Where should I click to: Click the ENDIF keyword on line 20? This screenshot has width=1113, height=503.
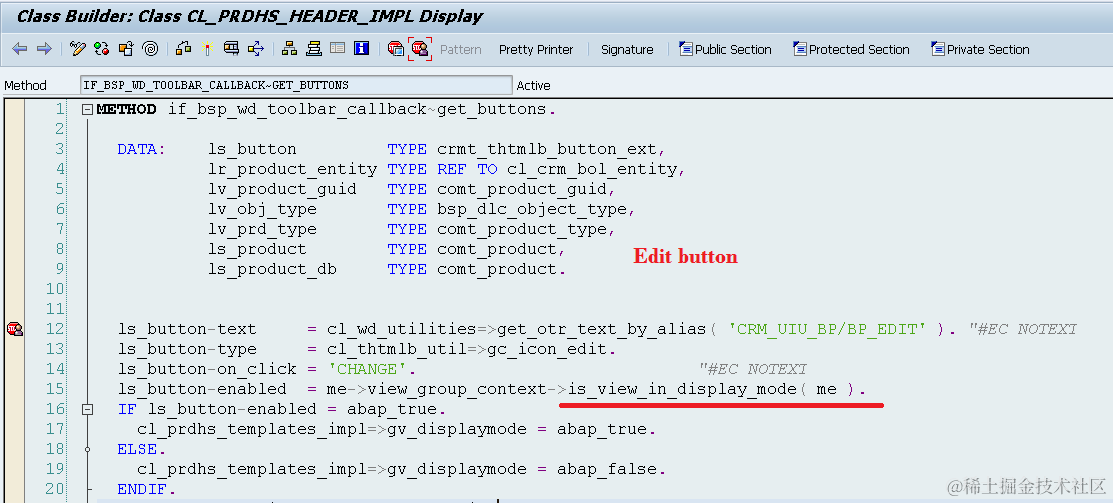pos(144,489)
